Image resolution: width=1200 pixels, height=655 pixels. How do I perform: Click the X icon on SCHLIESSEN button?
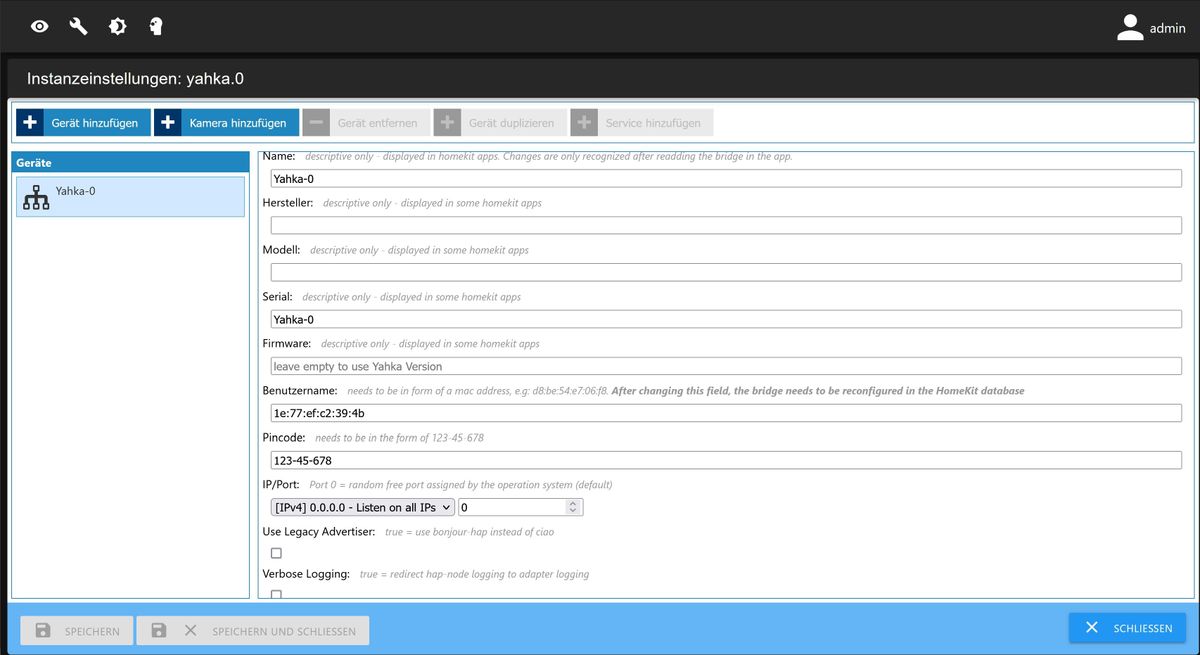(x=1092, y=627)
